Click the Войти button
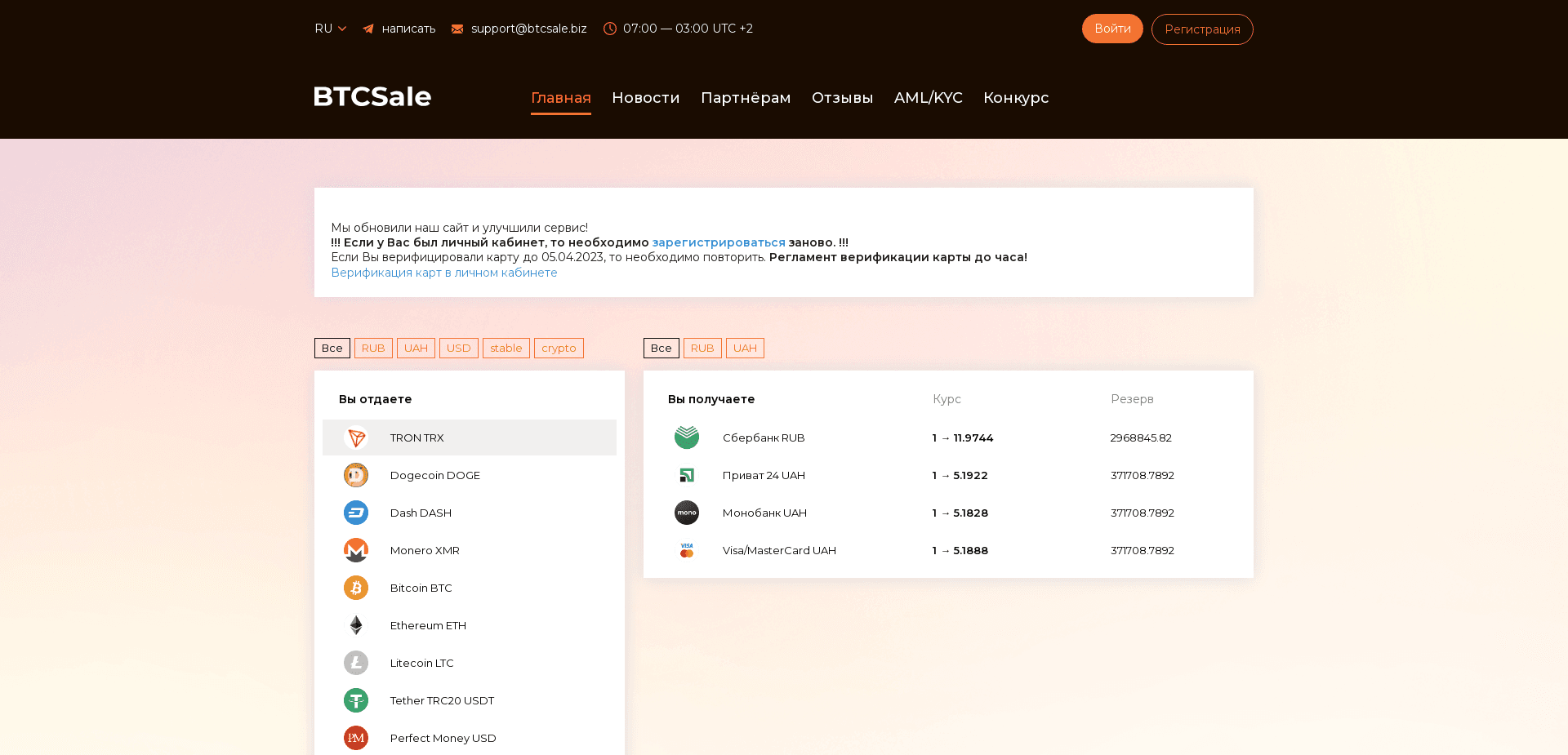This screenshot has height=755, width=1568. (x=1111, y=28)
